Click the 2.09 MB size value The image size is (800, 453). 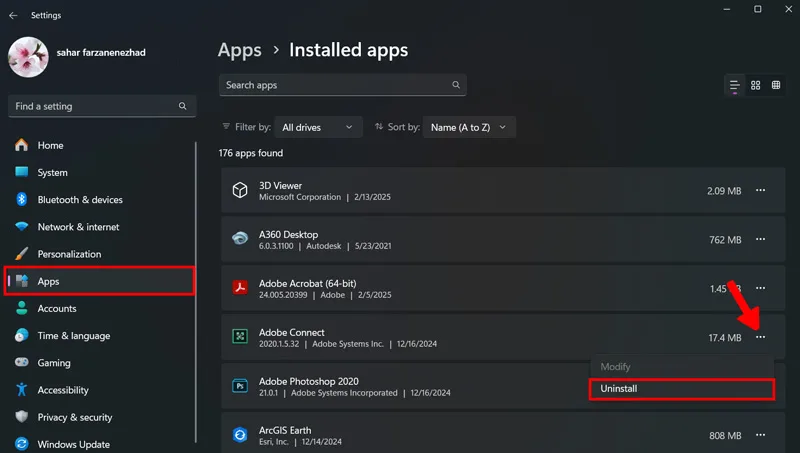[x=724, y=191]
